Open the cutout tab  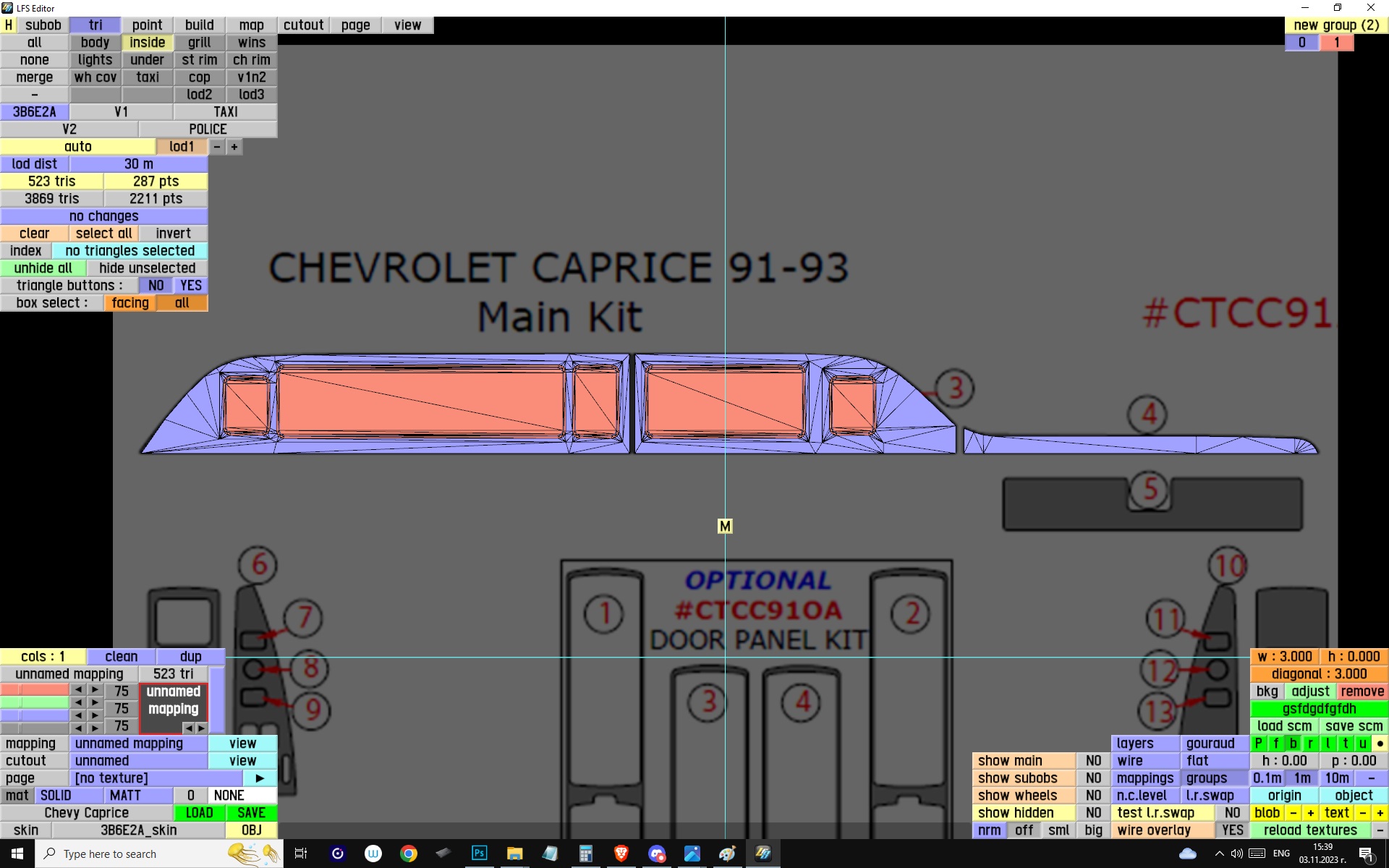pos(303,25)
